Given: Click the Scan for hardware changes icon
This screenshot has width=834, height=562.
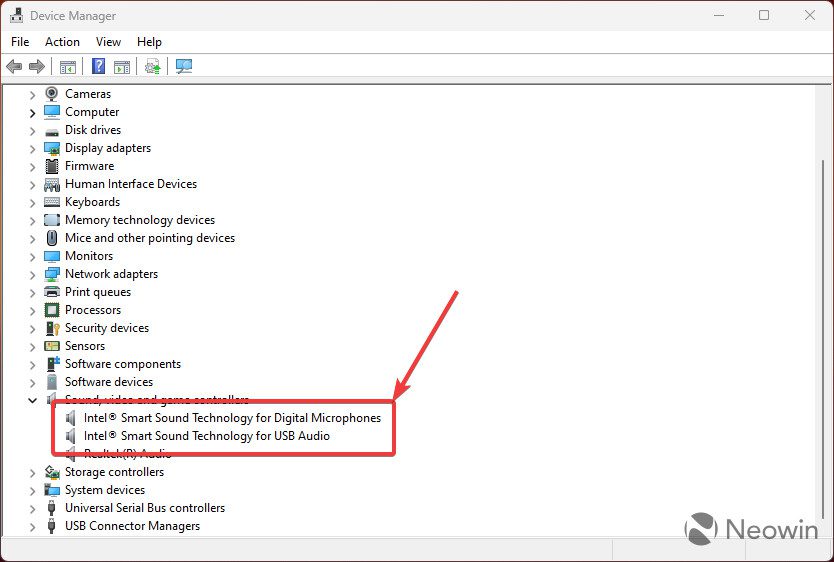Looking at the screenshot, I should point(184,67).
